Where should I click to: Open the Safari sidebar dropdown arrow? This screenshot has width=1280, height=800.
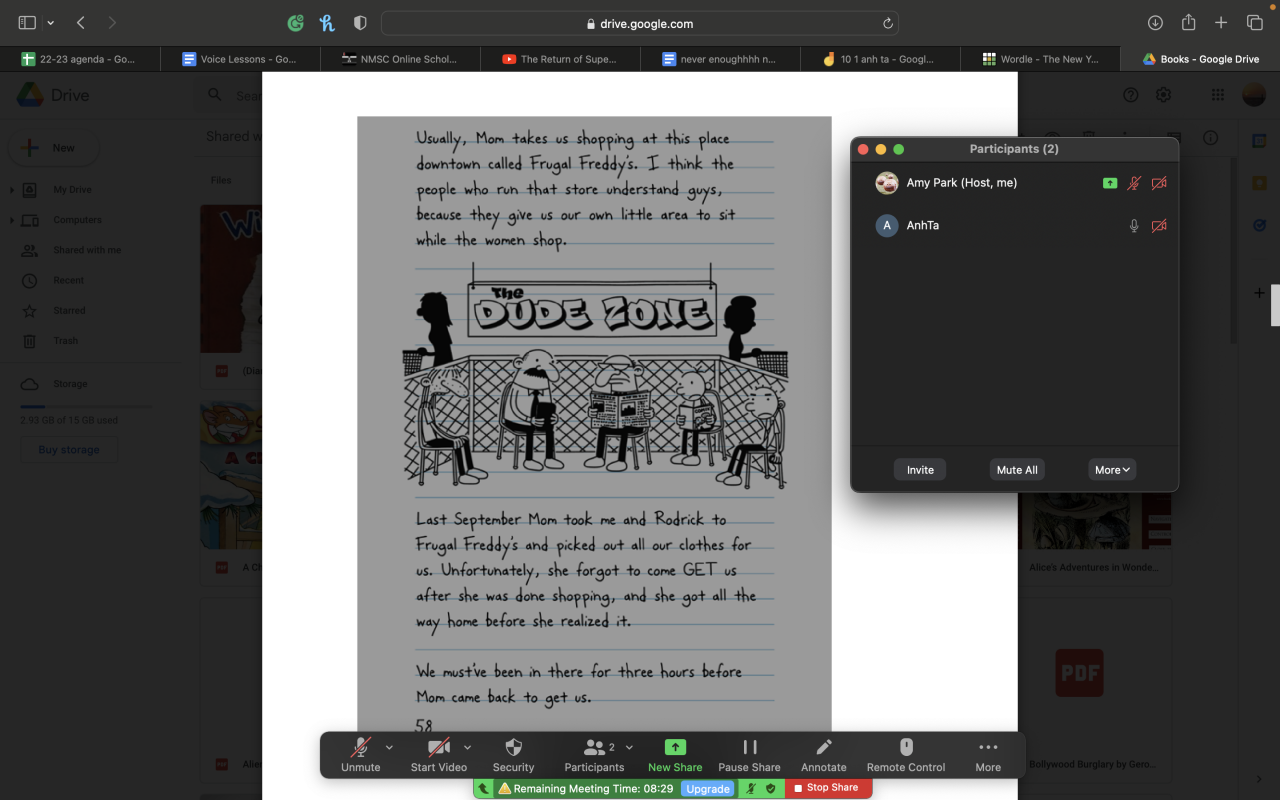(x=51, y=23)
